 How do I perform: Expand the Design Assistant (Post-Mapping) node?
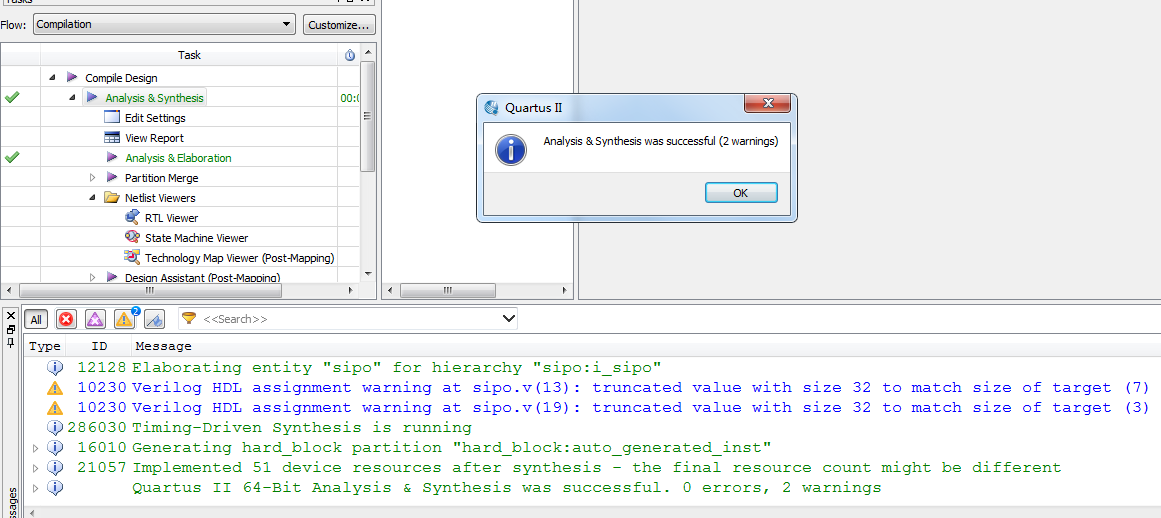point(93,277)
